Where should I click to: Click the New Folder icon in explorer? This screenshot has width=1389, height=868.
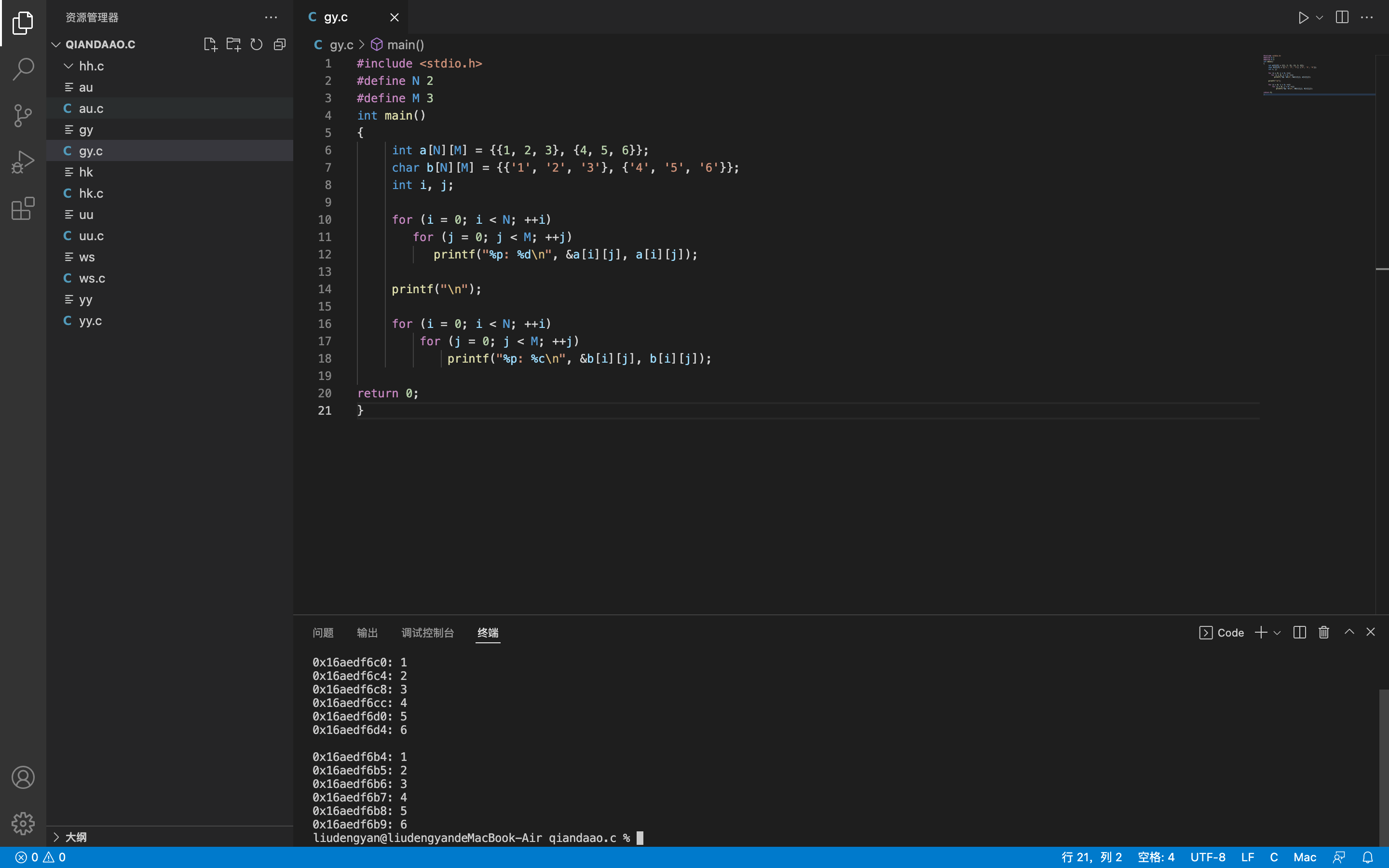[x=233, y=44]
